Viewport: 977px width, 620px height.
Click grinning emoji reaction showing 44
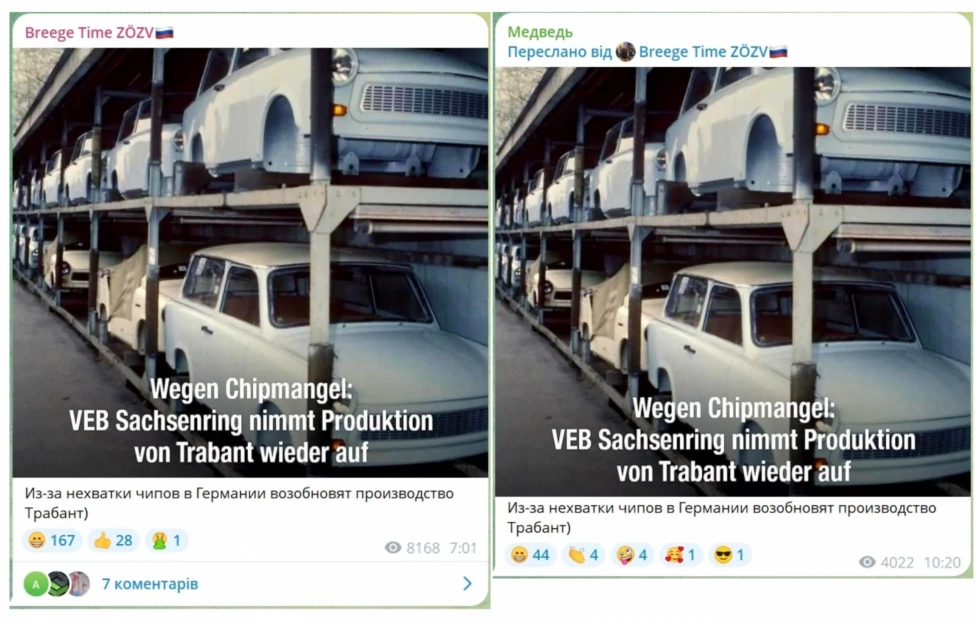tap(530, 555)
